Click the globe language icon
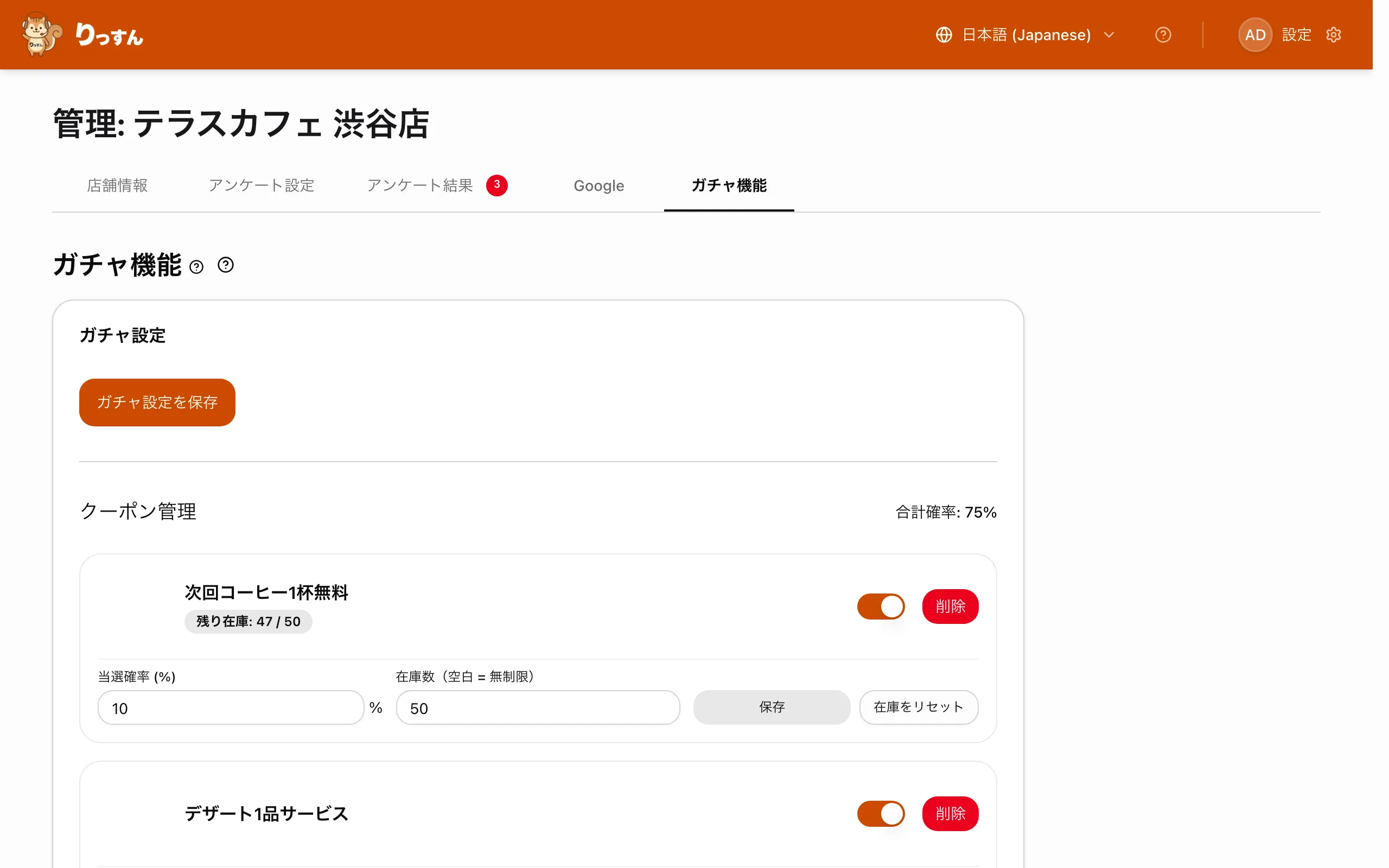This screenshot has width=1389, height=868. 944,35
